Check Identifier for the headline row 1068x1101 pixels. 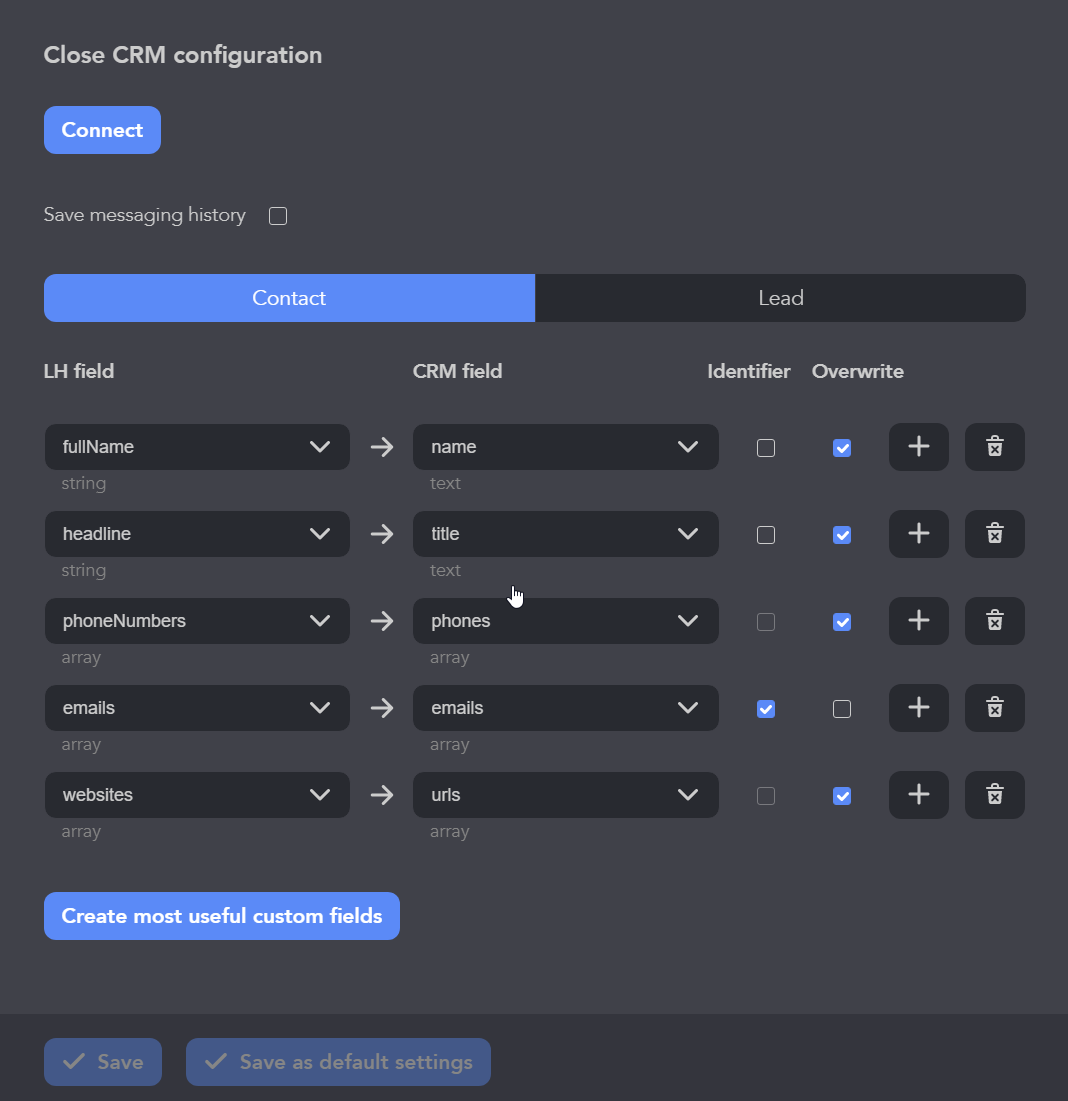(x=766, y=535)
